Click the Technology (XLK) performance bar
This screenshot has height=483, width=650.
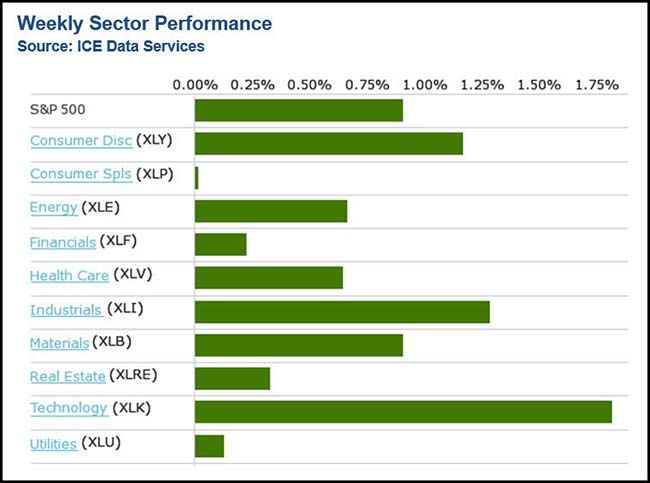[402, 411]
